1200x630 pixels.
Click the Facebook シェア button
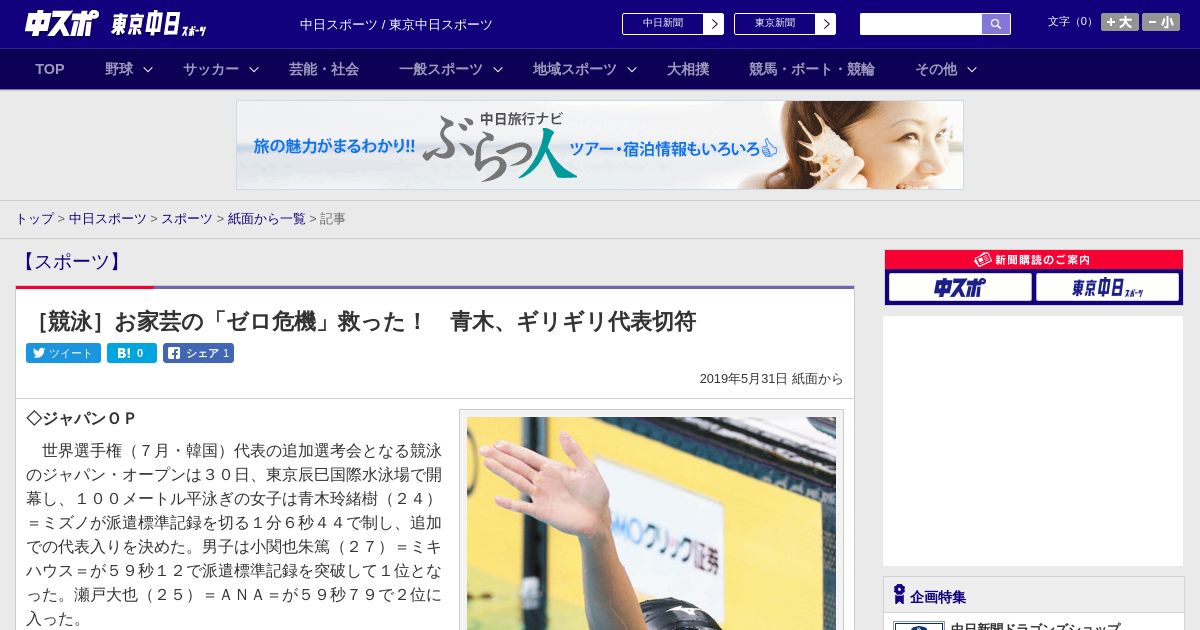[x=198, y=353]
